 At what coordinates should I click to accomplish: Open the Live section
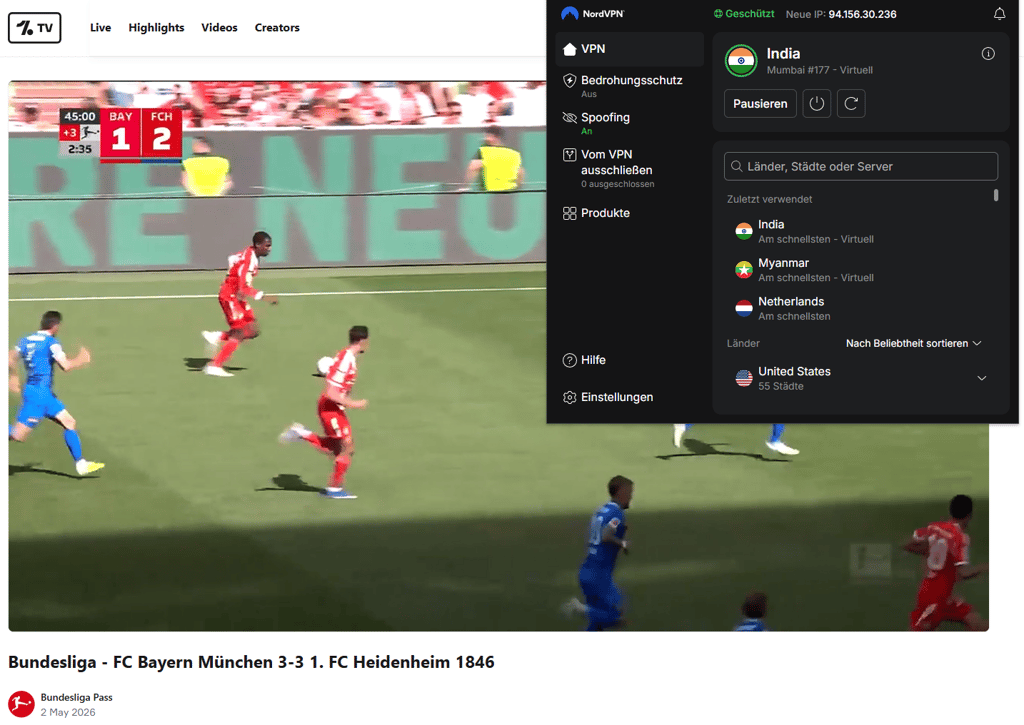[101, 27]
